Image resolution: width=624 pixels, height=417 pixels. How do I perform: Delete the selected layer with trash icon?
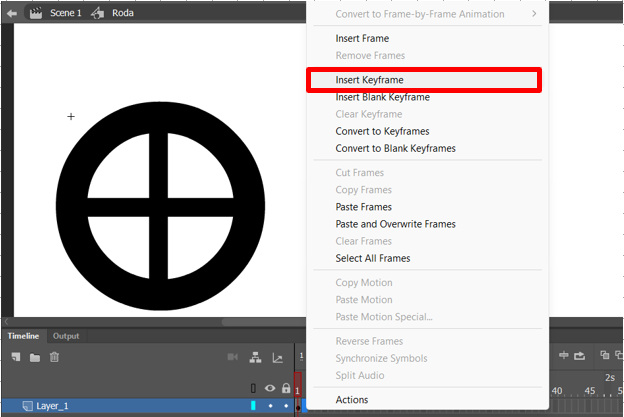click(54, 357)
